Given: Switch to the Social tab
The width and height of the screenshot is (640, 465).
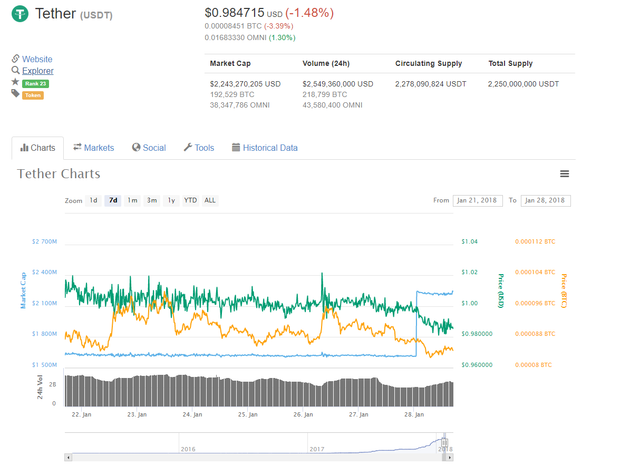Looking at the screenshot, I should click(x=149, y=148).
